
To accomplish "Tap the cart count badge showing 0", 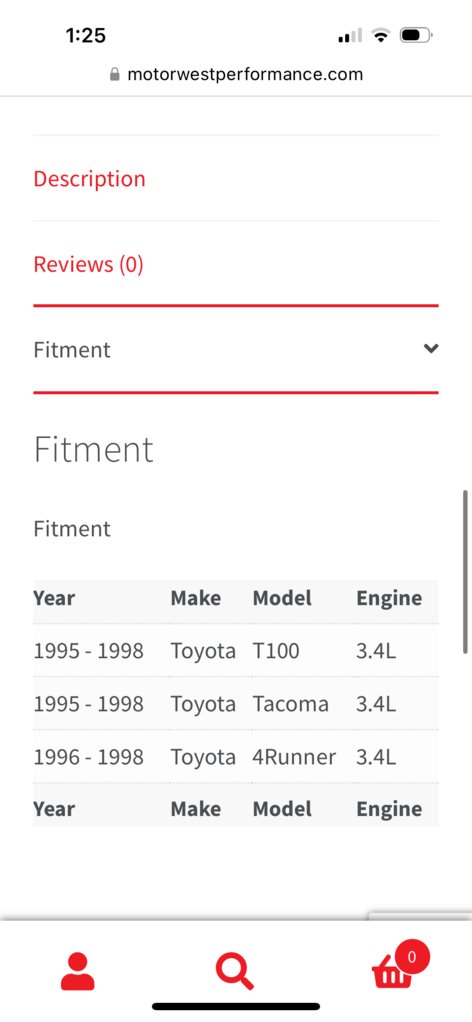I will 411,957.
